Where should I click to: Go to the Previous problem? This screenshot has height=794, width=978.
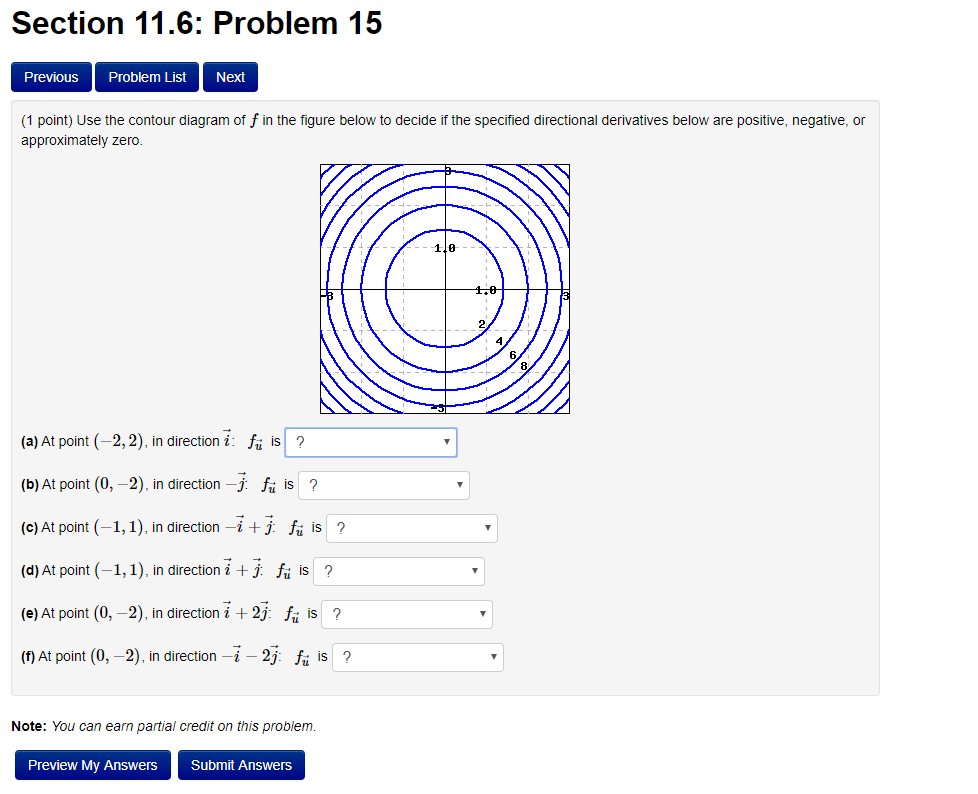click(51, 77)
